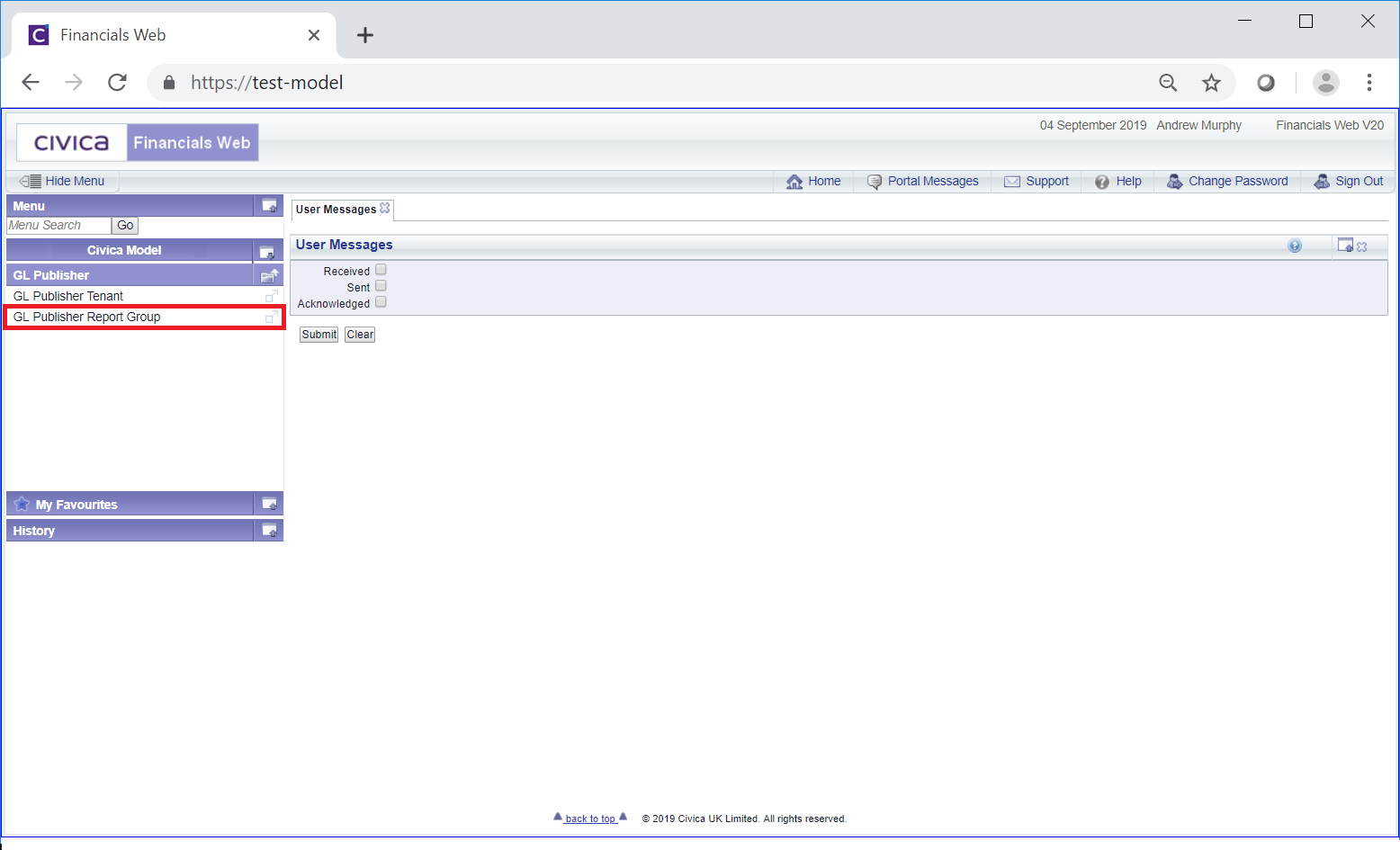This screenshot has height=850, width=1400.
Task: Close the User Messages panel
Action: pos(1362,246)
